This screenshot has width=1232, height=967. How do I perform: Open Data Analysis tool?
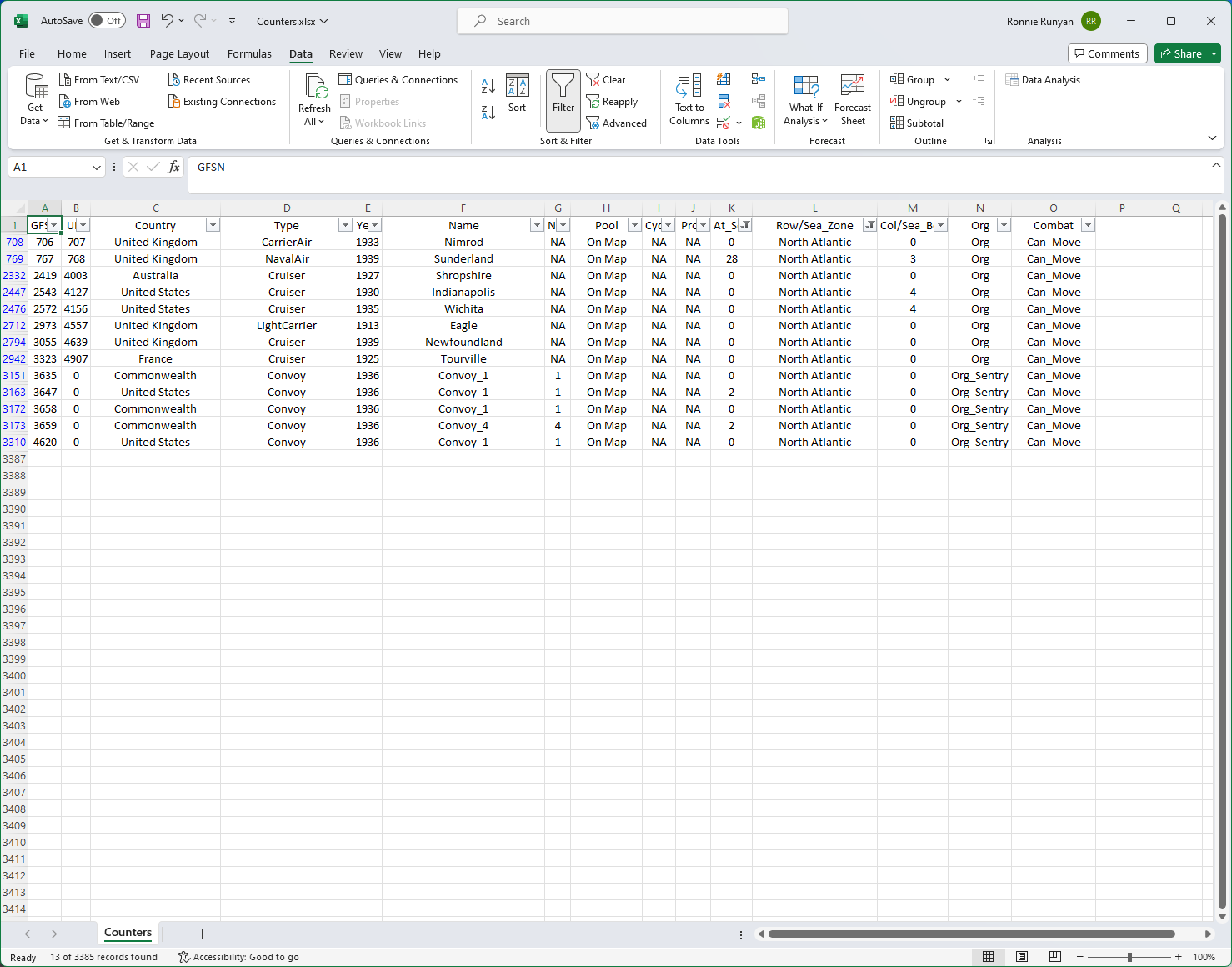pos(1043,80)
